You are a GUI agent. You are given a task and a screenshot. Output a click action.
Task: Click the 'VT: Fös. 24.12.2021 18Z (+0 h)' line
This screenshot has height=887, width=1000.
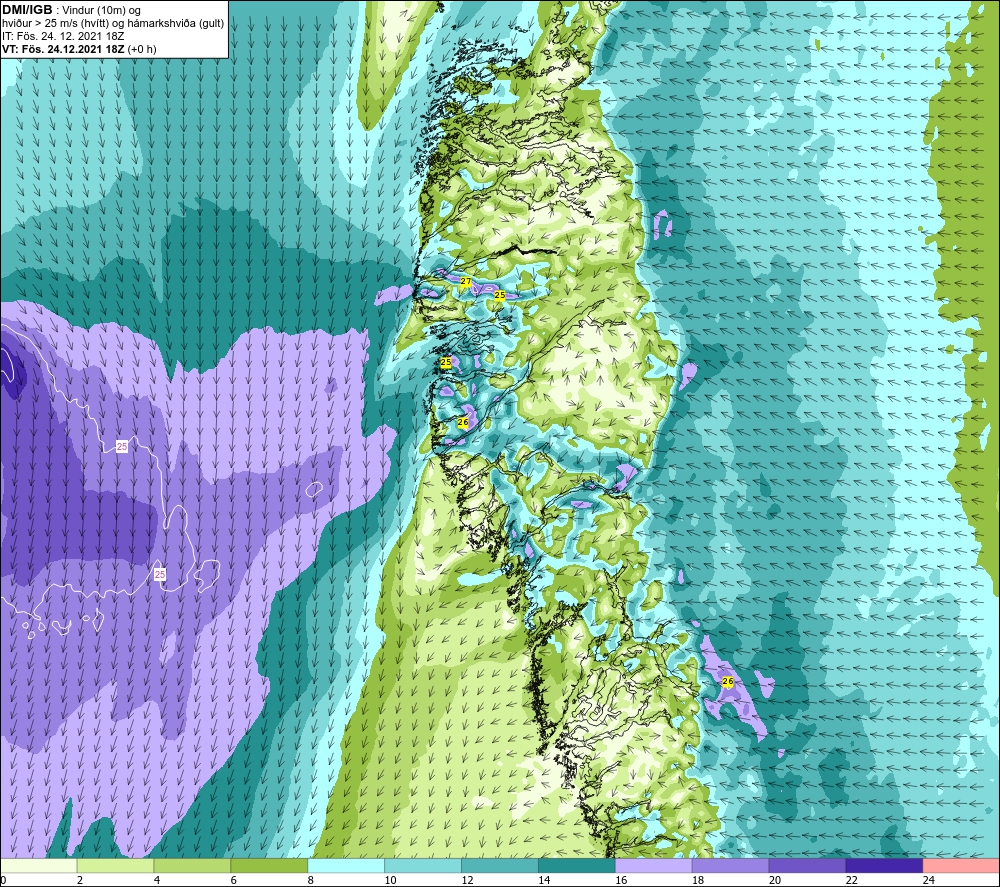click(79, 49)
